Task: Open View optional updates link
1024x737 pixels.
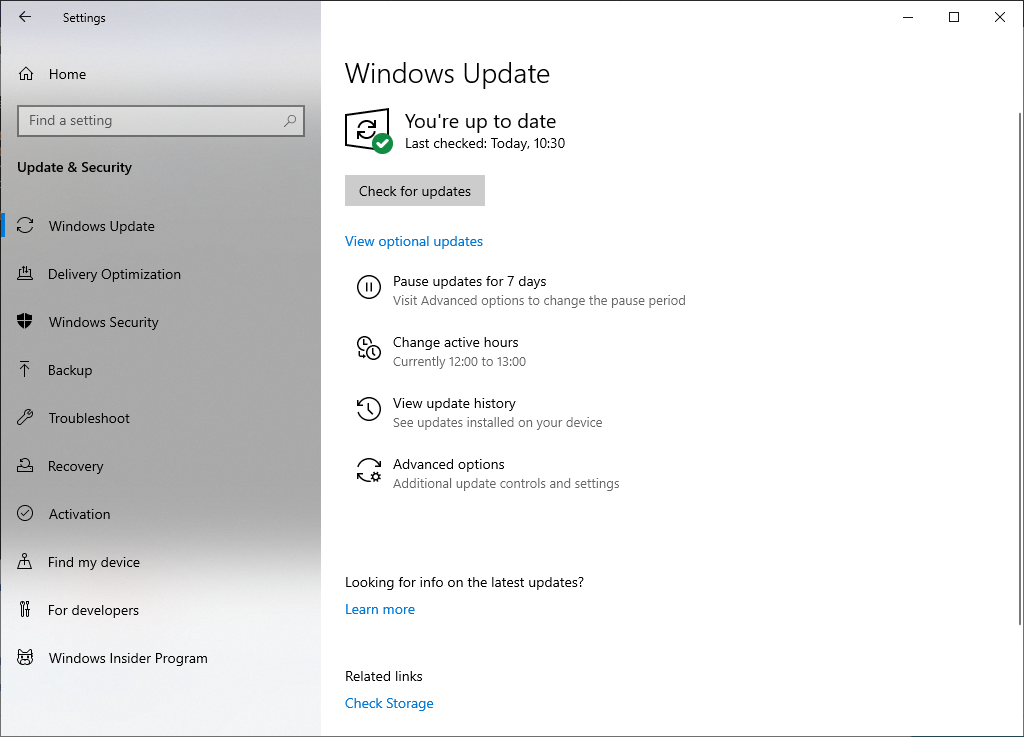Action: (414, 242)
